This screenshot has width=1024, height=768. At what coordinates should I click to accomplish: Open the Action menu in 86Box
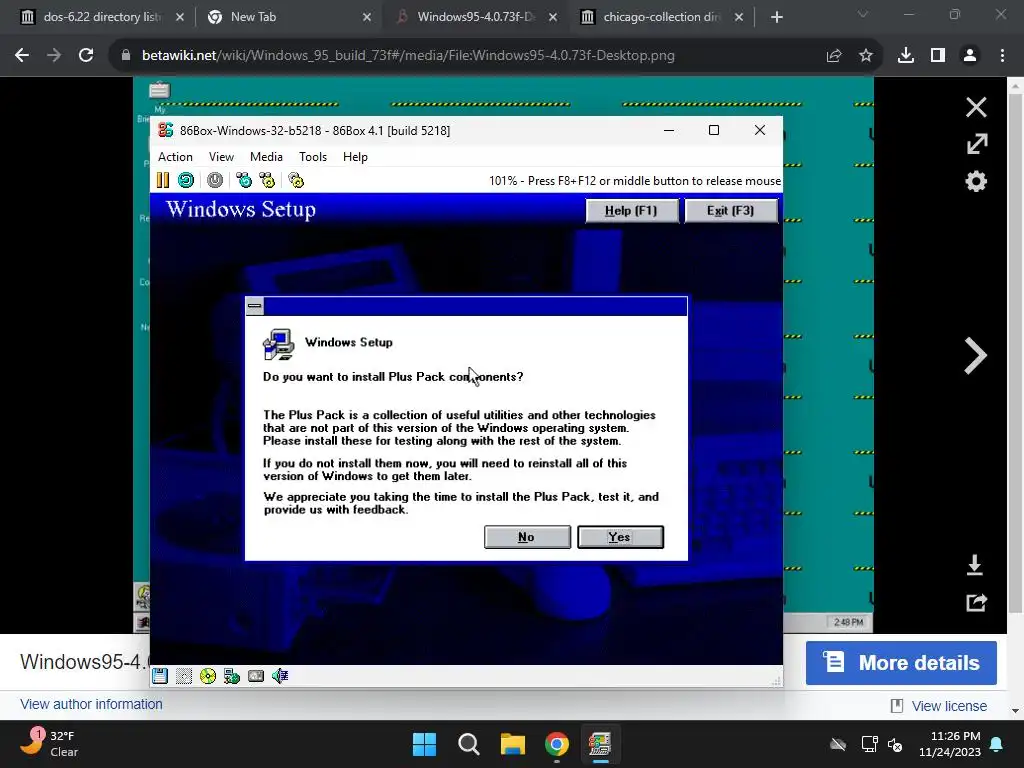tap(175, 157)
